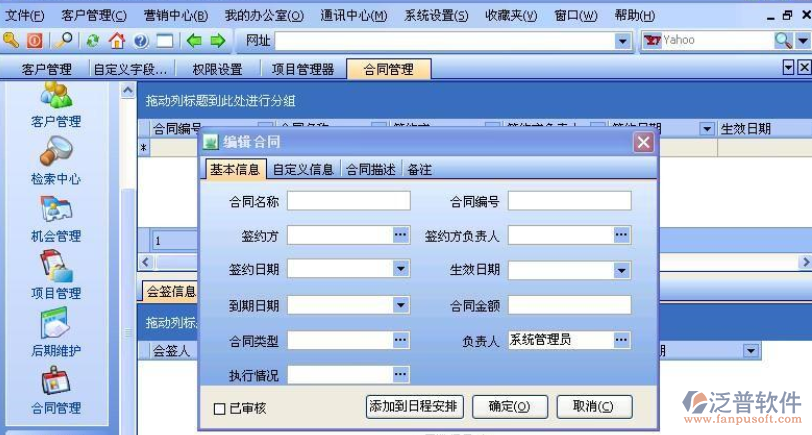Switch to the 自定义信息 tab
Viewport: 812px width, 435px height.
(303, 170)
